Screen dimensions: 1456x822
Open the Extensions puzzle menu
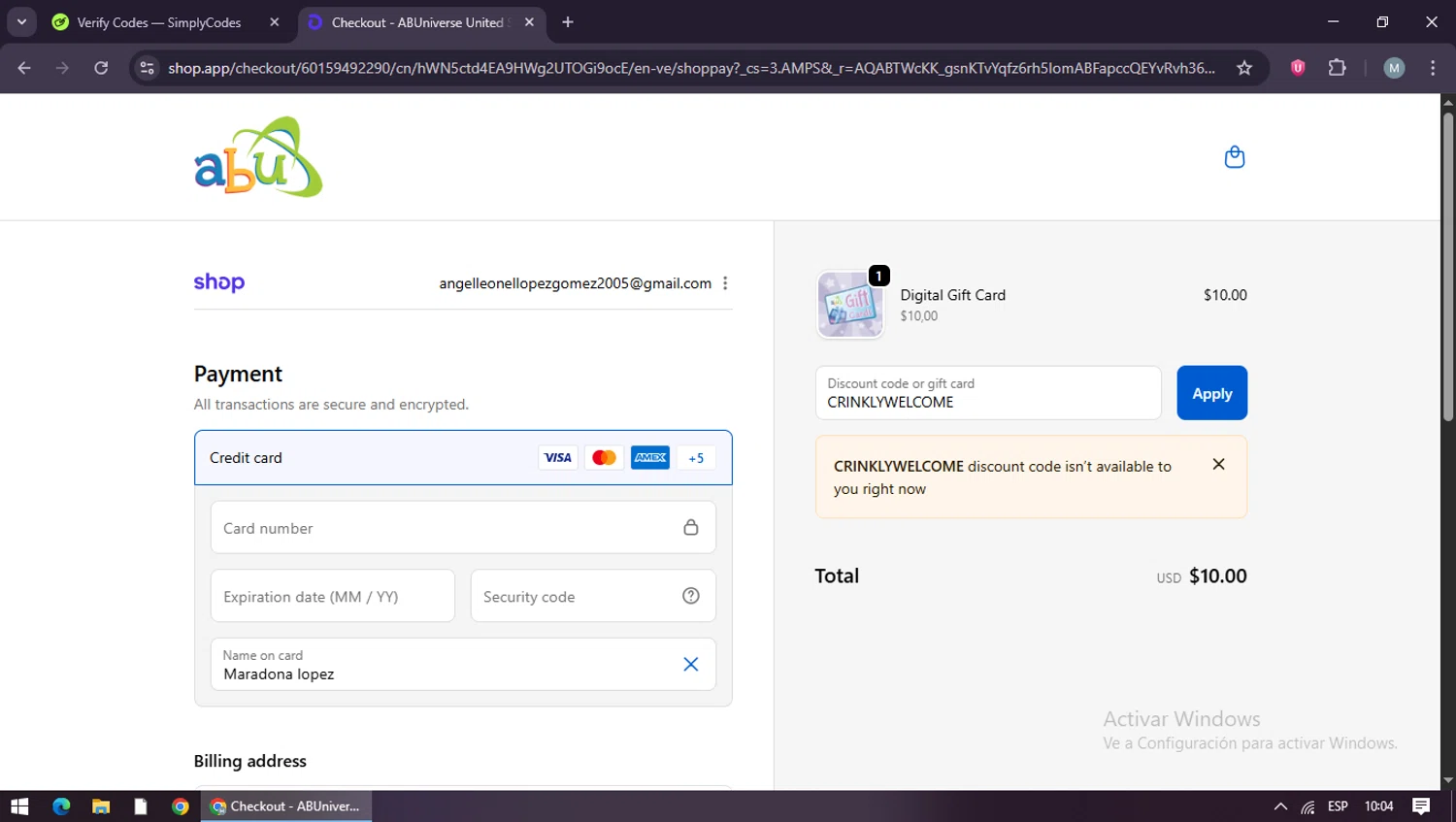1338,68
